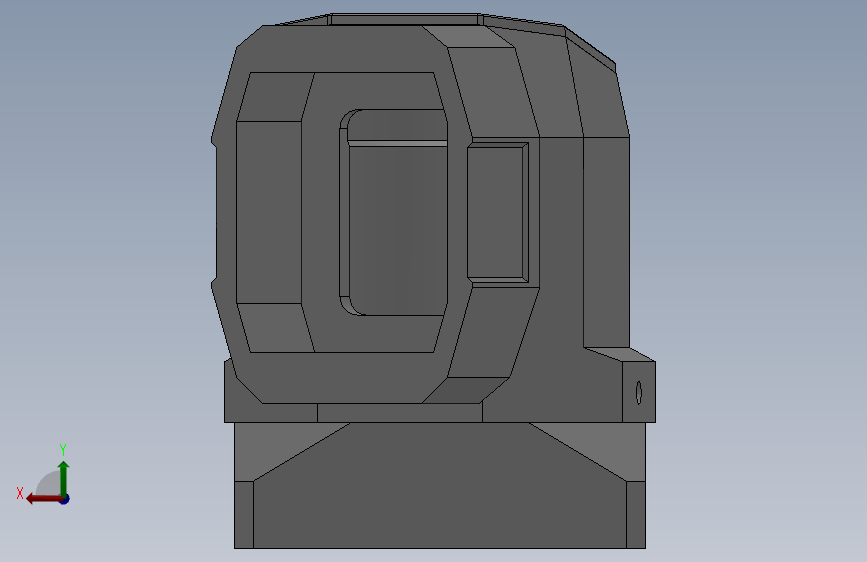
Task: Select the large trapezoid front face of base
Action: [440, 486]
